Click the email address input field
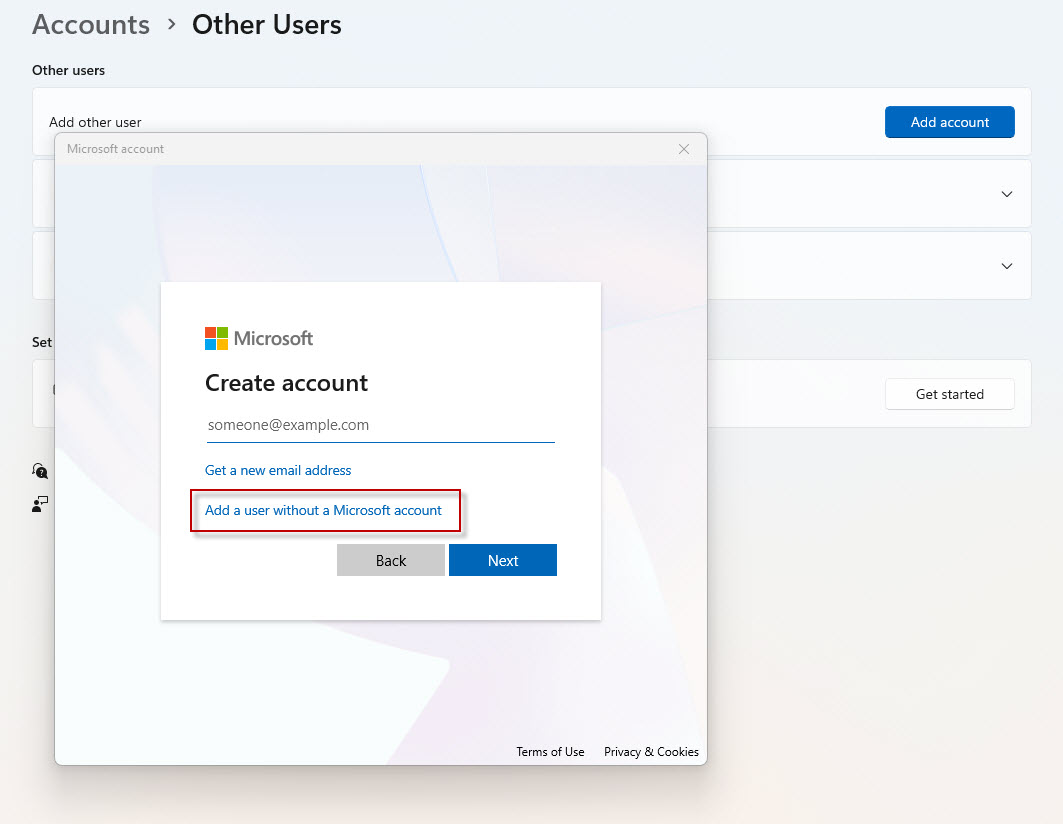This screenshot has width=1063, height=824. pos(380,425)
